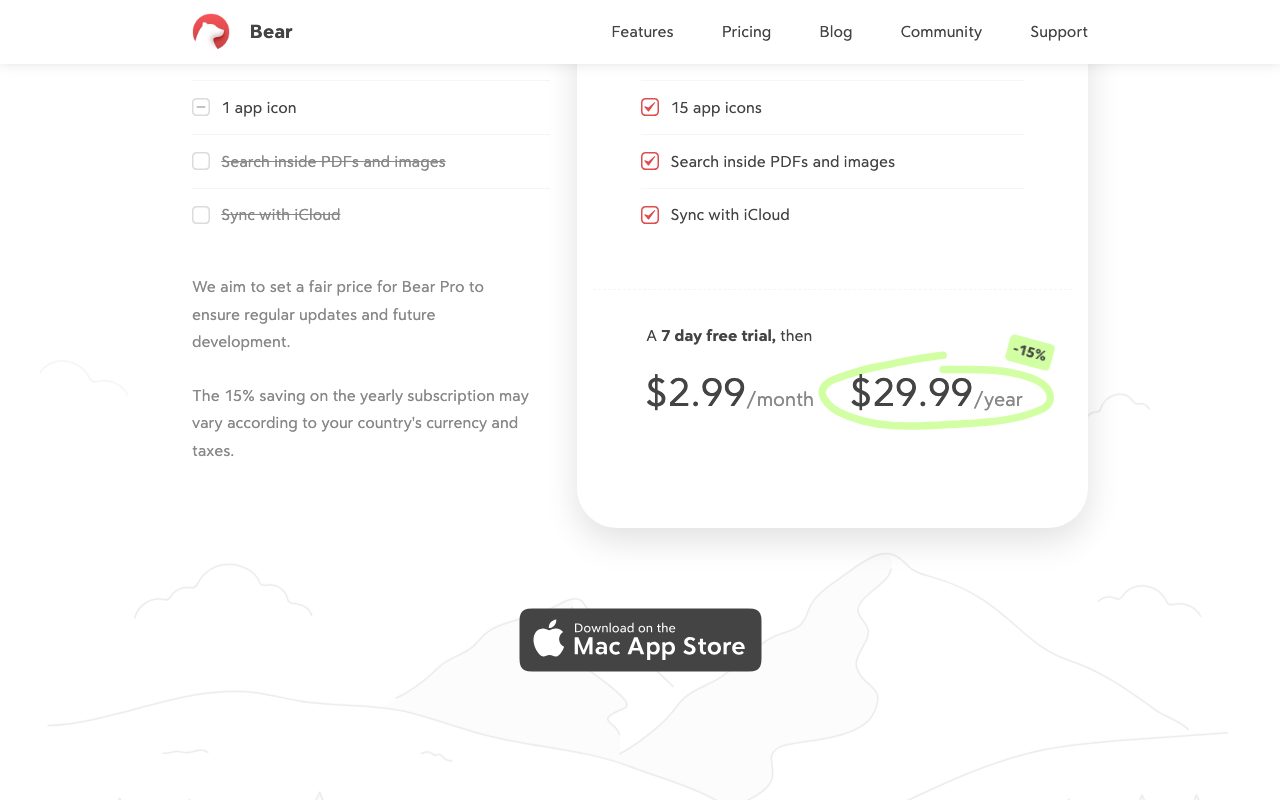Viewport: 1280px width, 800px height.
Task: Click the checked 15 app icons checkbox
Action: [650, 107]
